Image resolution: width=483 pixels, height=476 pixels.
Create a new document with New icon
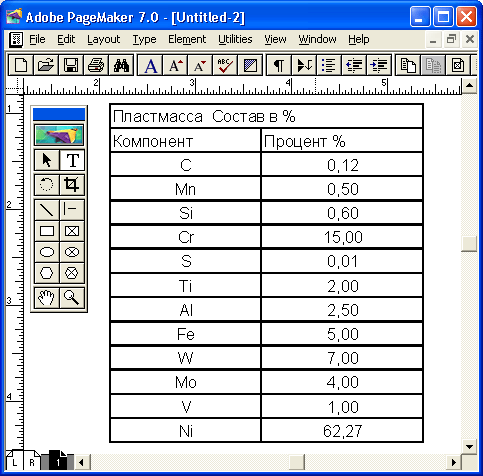point(21,65)
